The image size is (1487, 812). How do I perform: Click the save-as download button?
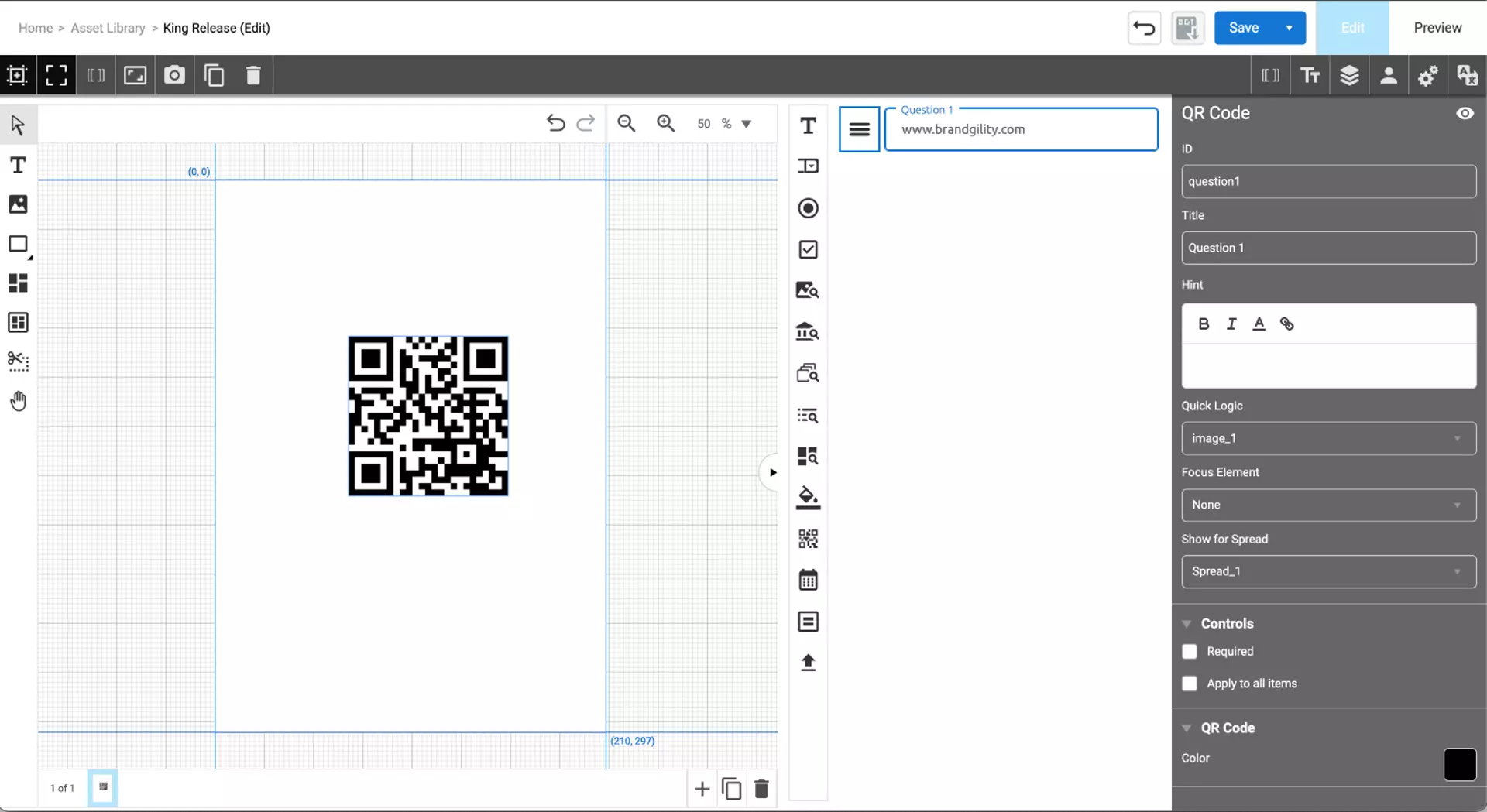click(x=1187, y=28)
